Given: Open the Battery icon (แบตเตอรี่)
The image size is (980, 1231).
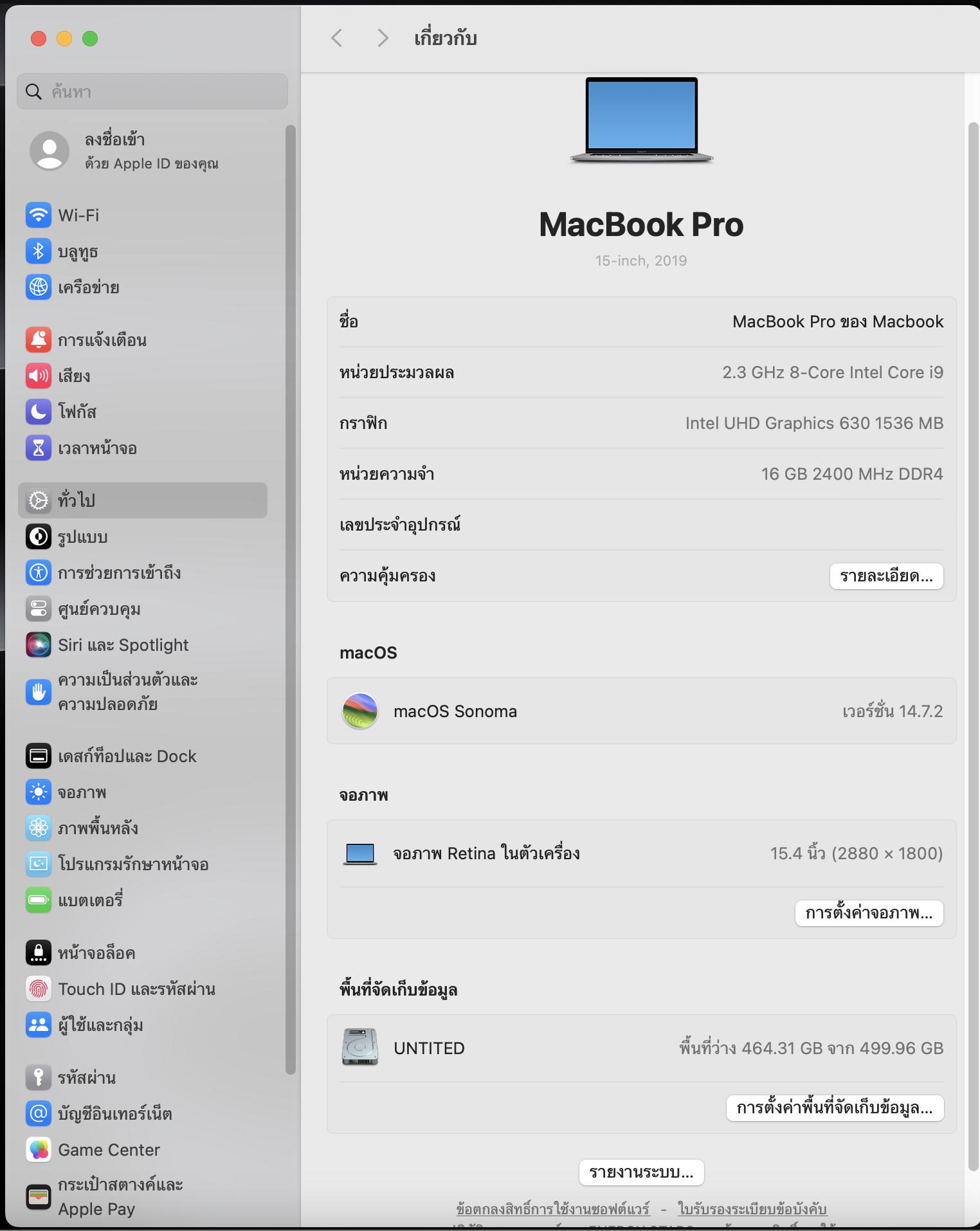Looking at the screenshot, I should point(39,900).
